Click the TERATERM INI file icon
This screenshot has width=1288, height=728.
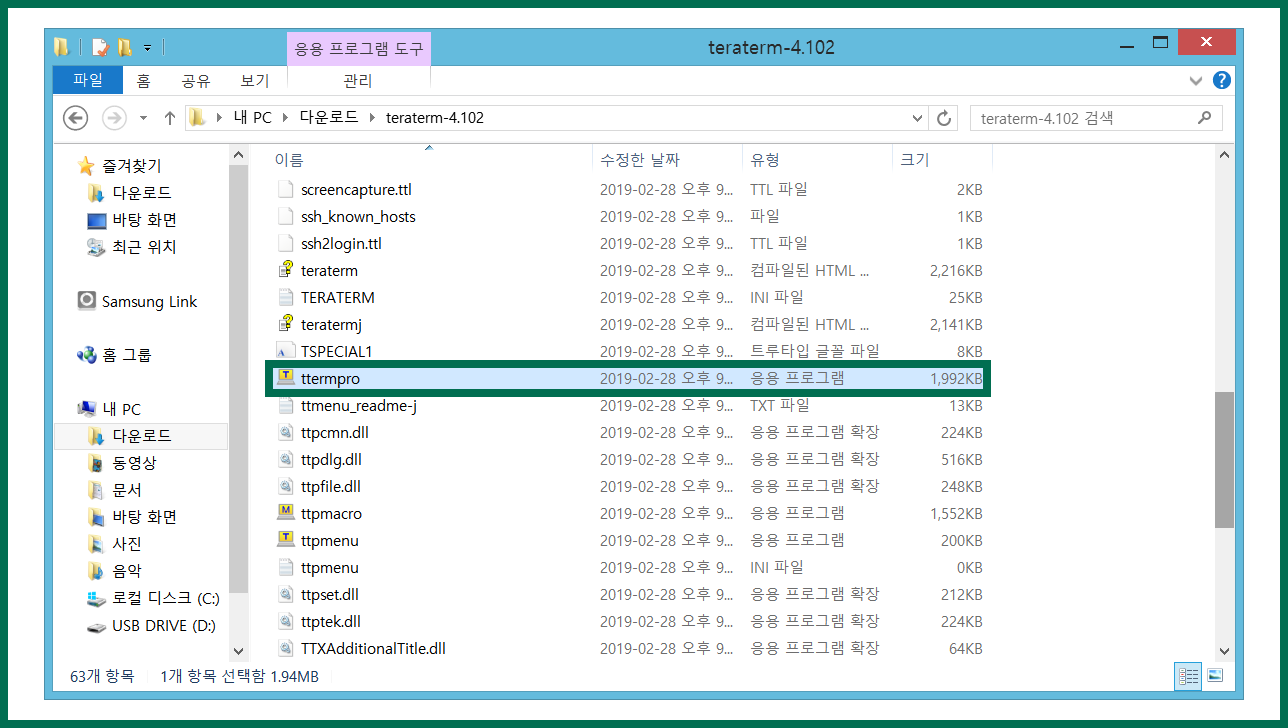[285, 297]
